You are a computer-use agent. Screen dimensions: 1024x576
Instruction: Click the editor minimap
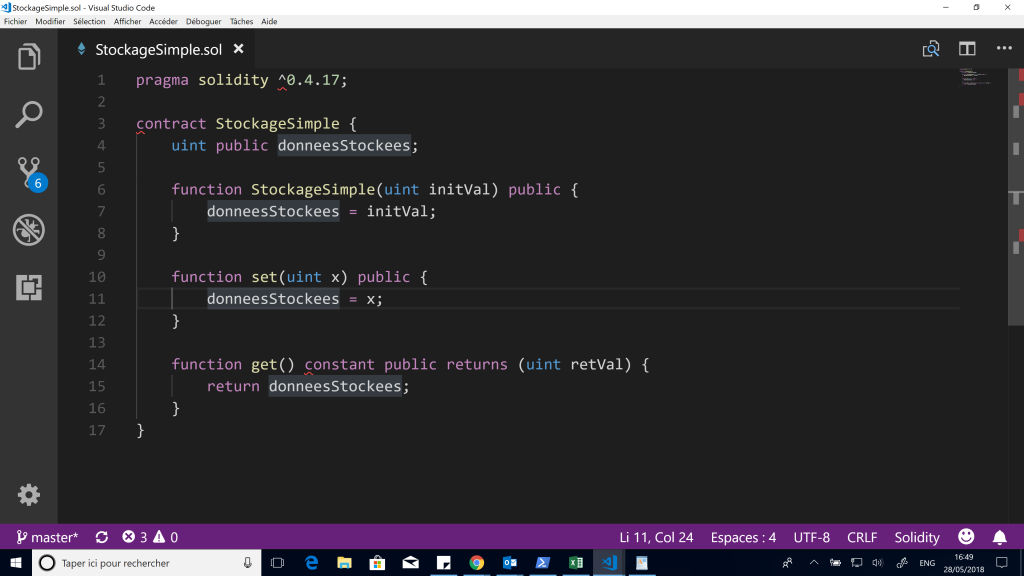pyautogui.click(x=976, y=77)
